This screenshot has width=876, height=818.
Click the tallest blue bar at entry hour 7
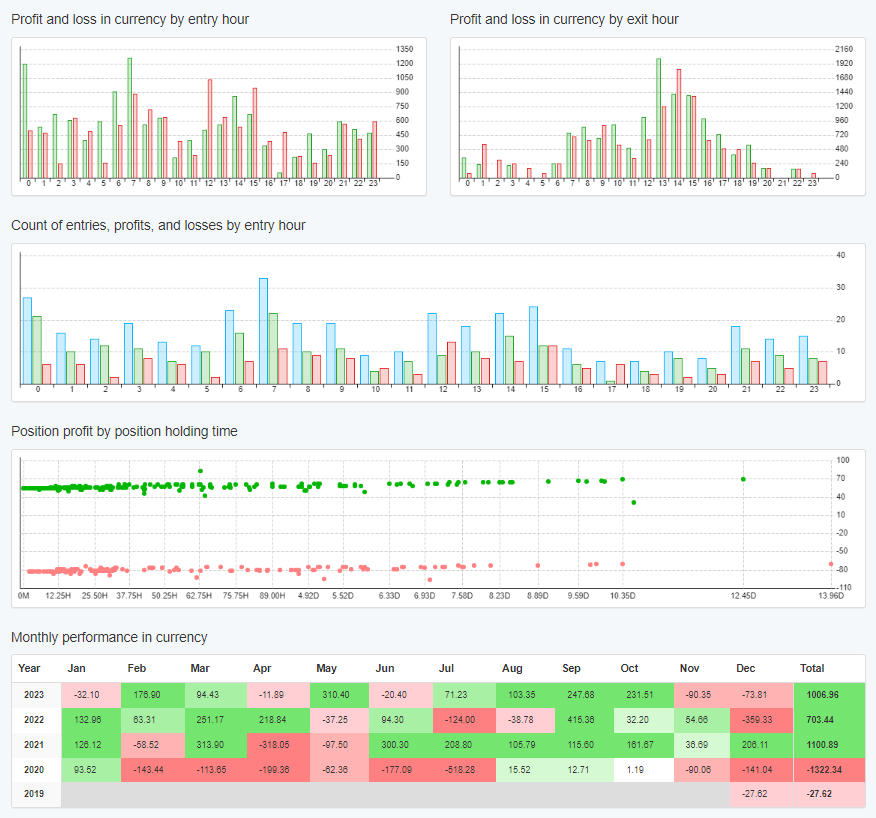point(263,330)
